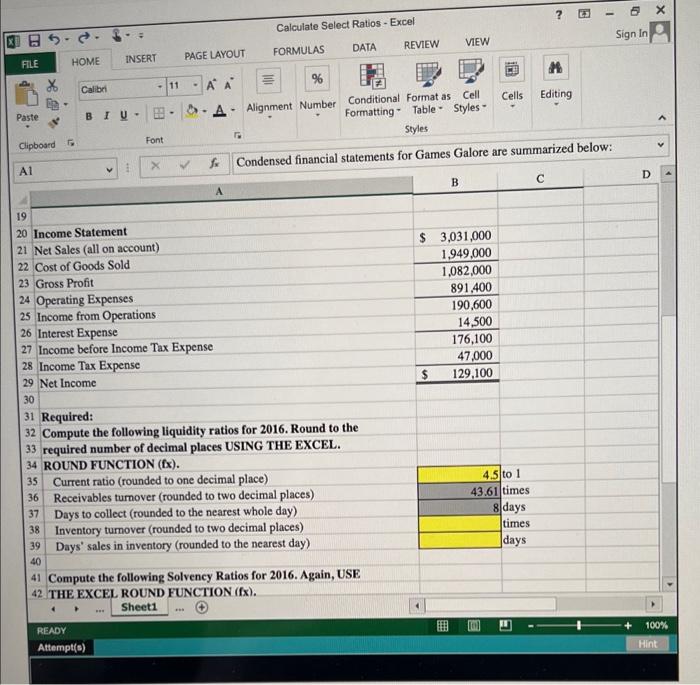
Task: Apply the yellow Fill Color bucket
Action: pyautogui.click(x=192, y=111)
